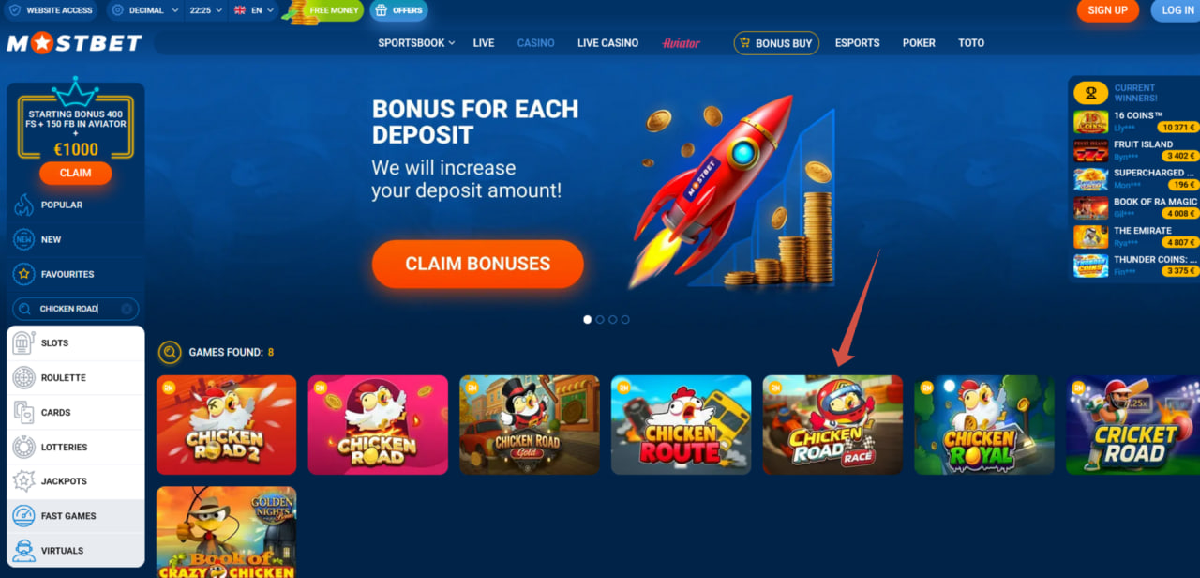Switch to the Live Casino tab
Screen dimensions: 1200x578
tap(607, 43)
